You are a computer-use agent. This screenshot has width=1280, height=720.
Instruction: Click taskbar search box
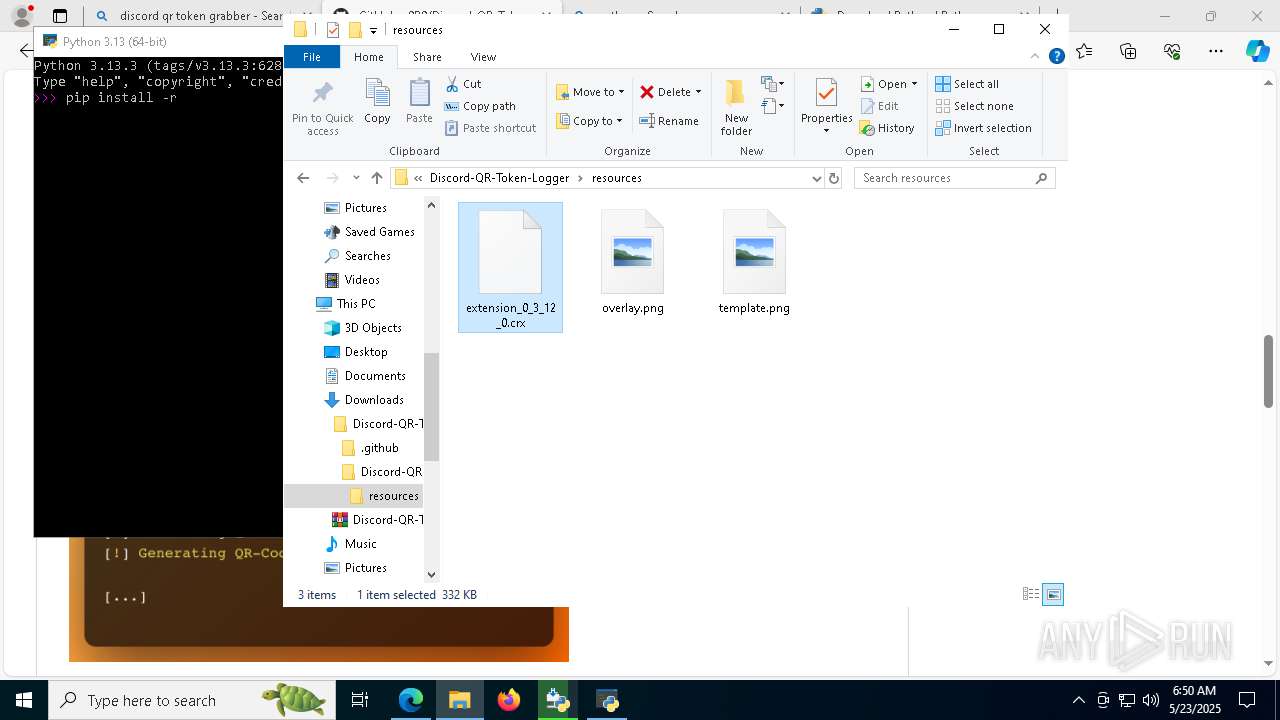192,700
